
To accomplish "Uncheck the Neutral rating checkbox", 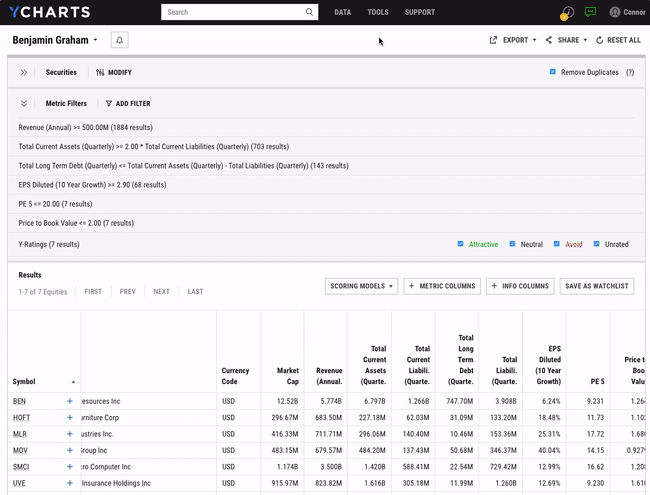I will click(x=512, y=244).
